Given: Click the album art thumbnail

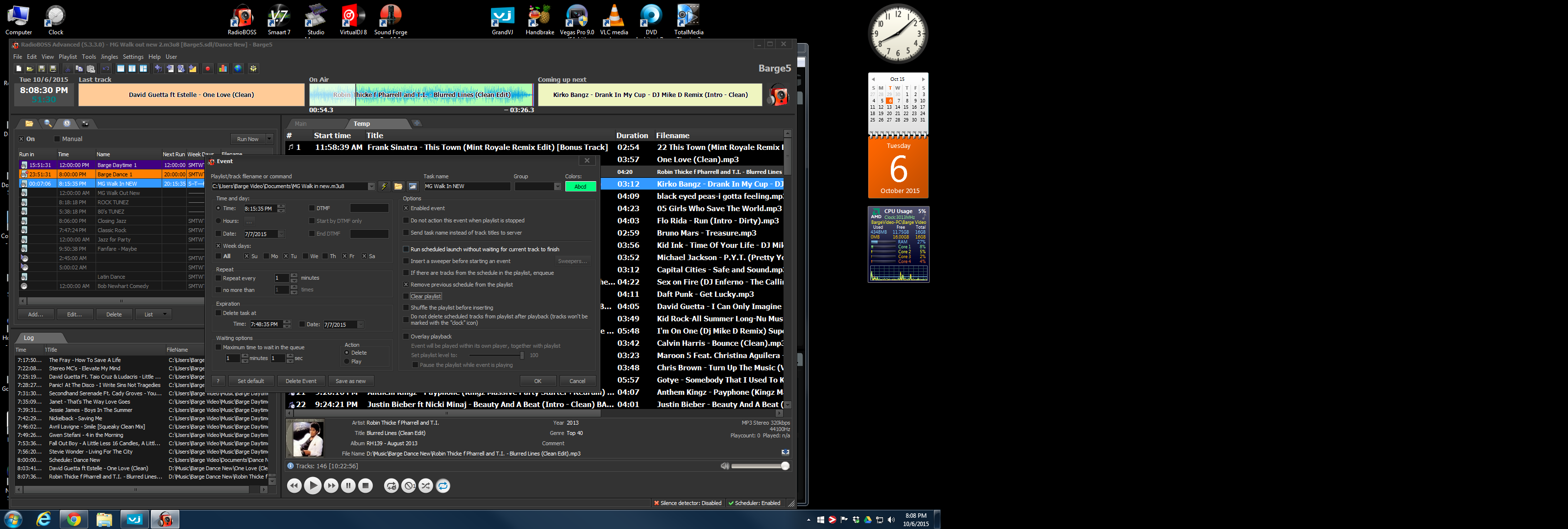Looking at the screenshot, I should [x=304, y=438].
